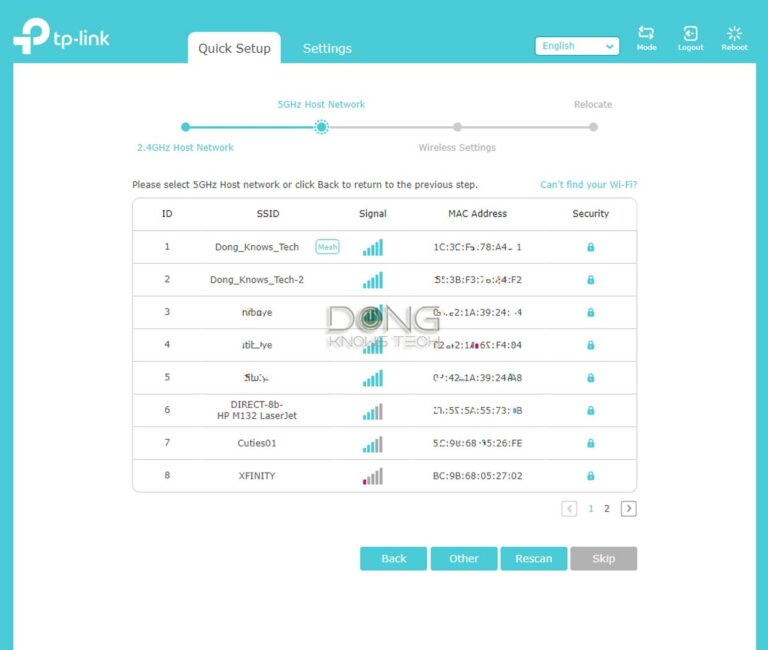Jump to page 2 of network list
768x650 pixels.
pos(606,509)
